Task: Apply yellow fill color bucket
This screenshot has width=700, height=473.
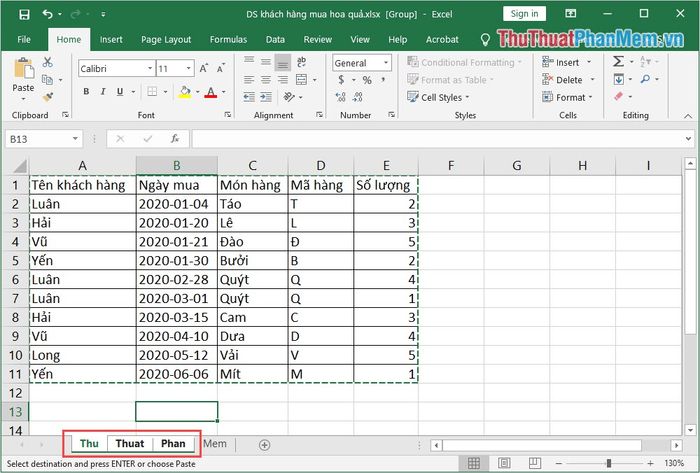Action: pos(185,92)
